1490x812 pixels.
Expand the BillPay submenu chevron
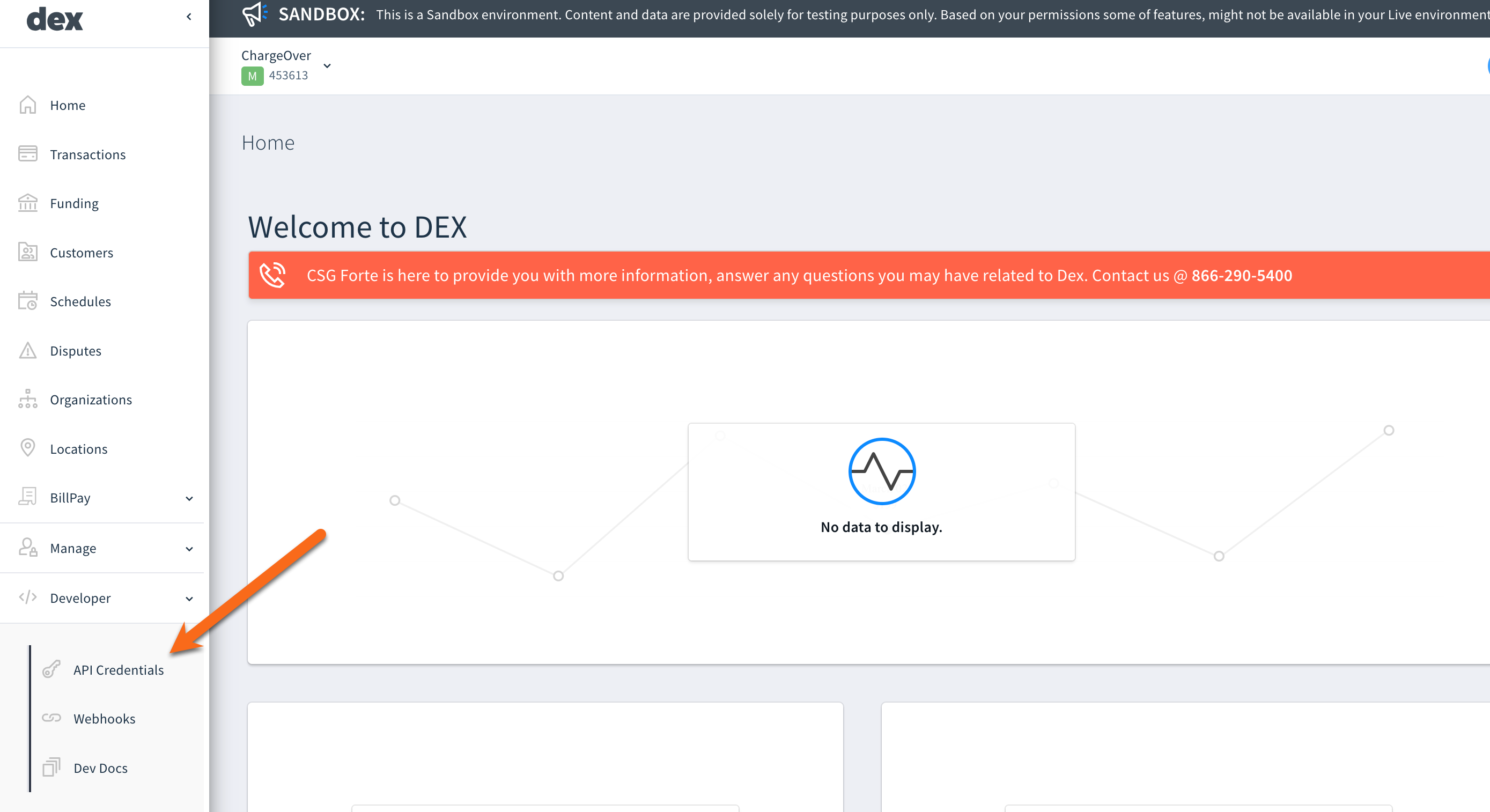(189, 498)
